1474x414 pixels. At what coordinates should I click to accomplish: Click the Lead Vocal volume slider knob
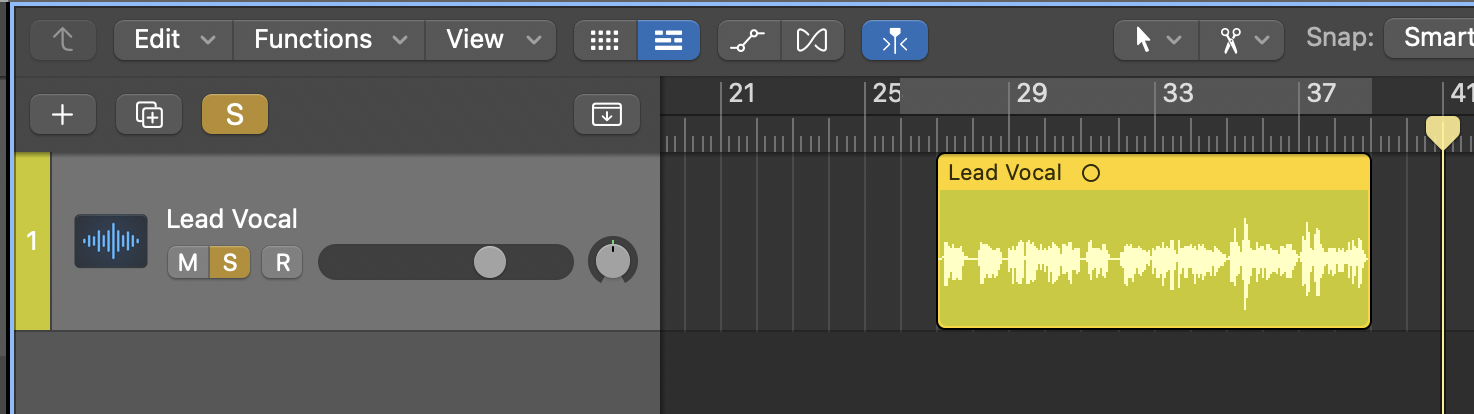(x=489, y=263)
